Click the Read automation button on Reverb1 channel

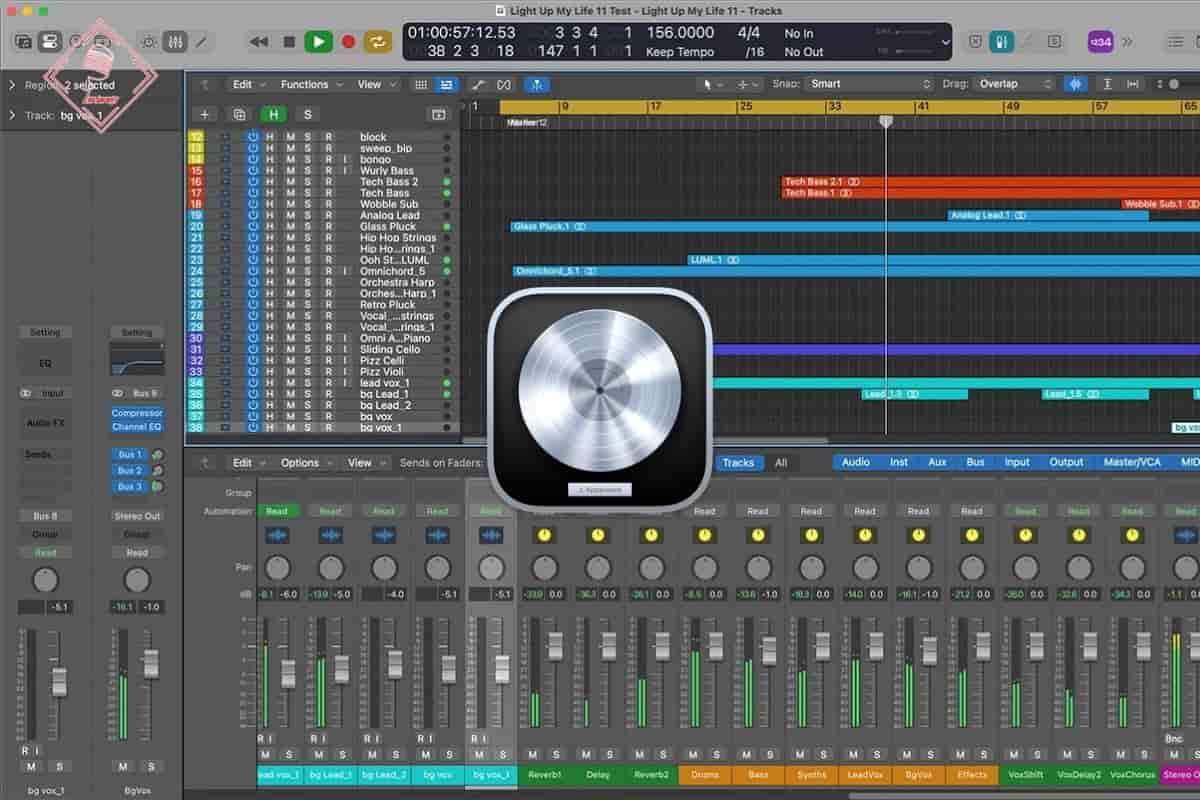point(544,510)
